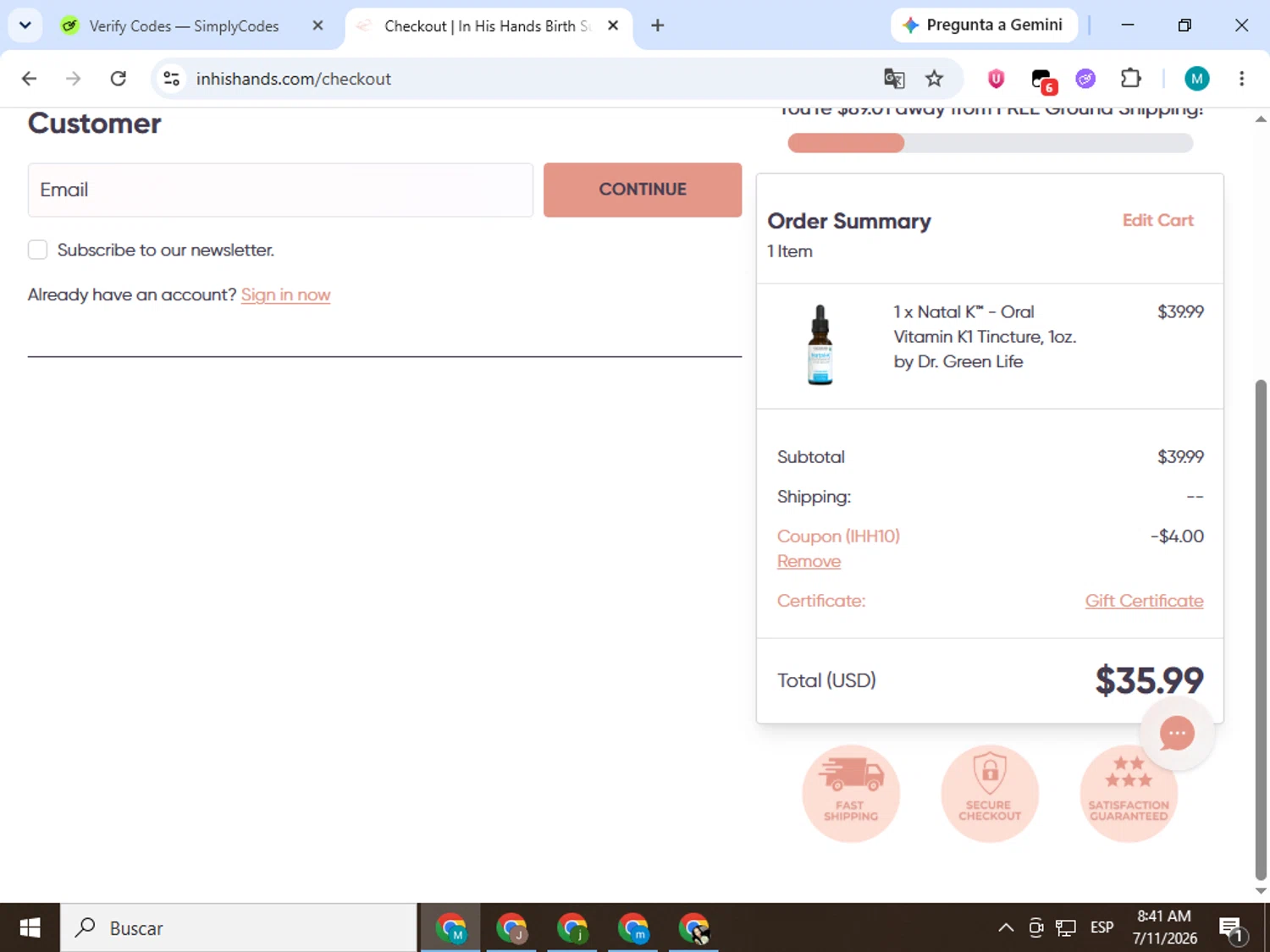Click the Pregunta a Gemini button

984,25
